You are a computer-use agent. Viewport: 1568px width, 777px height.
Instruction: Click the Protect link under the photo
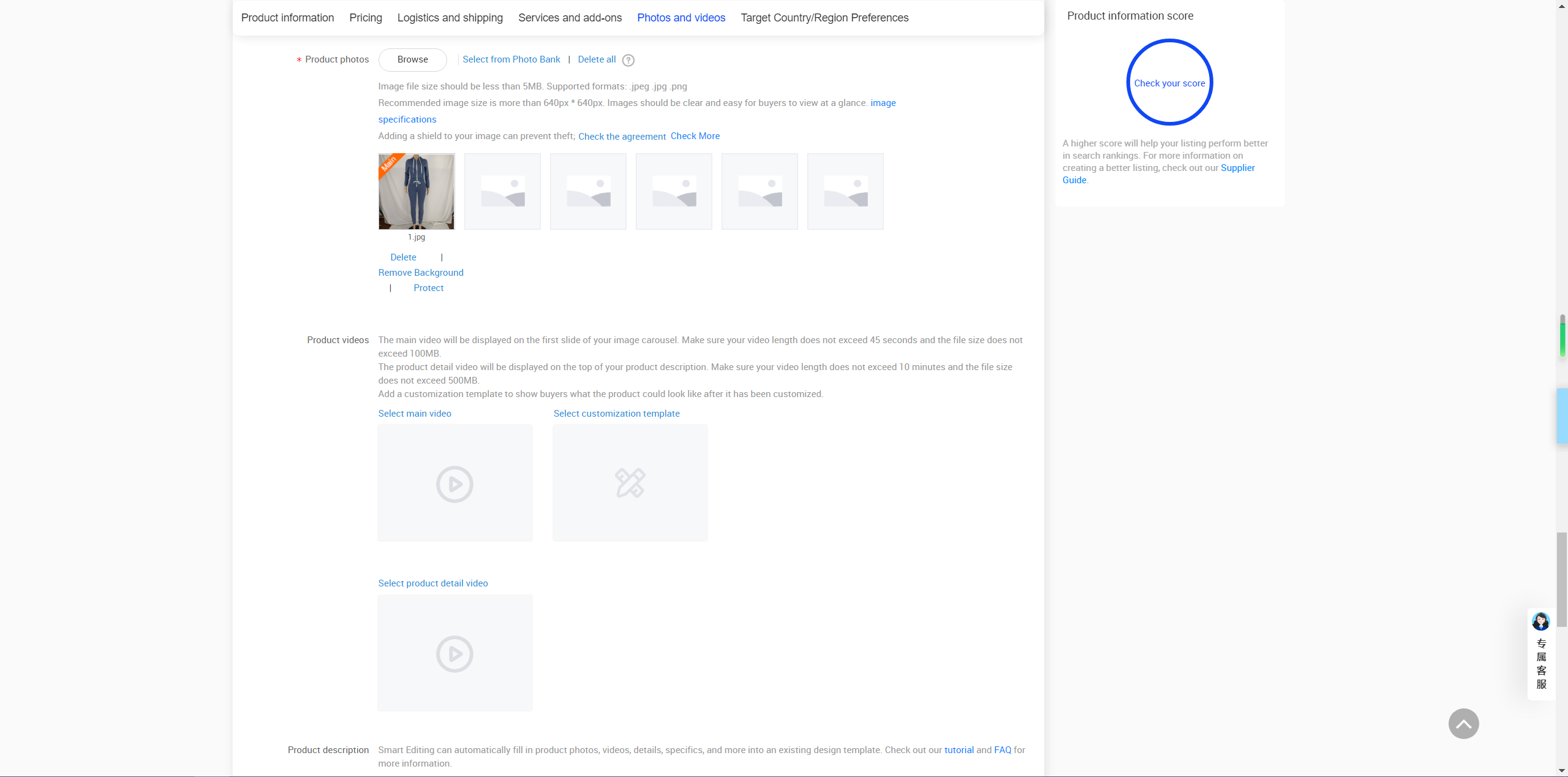click(428, 288)
